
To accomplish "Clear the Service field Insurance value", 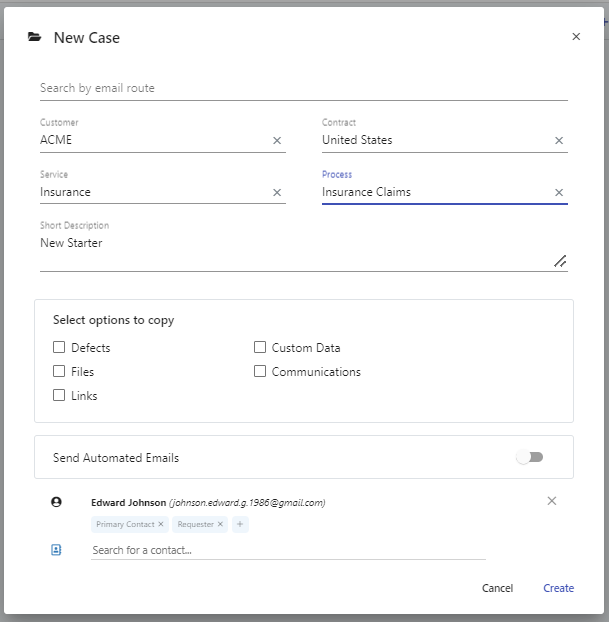I will (277, 193).
